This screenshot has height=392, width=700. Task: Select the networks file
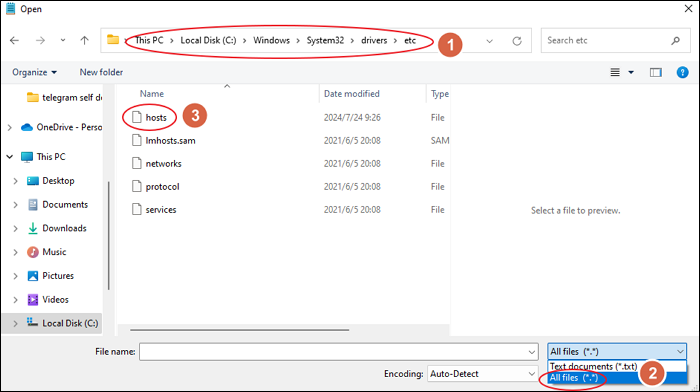point(163,163)
